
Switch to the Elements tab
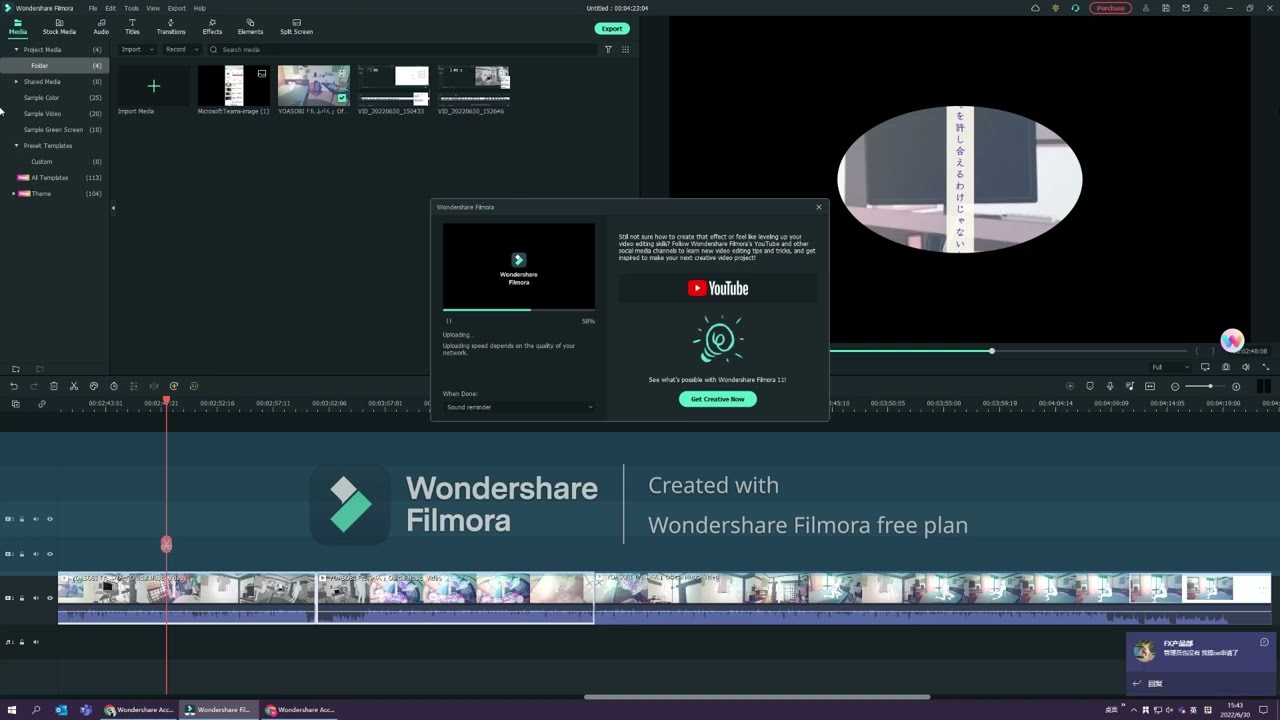250,27
